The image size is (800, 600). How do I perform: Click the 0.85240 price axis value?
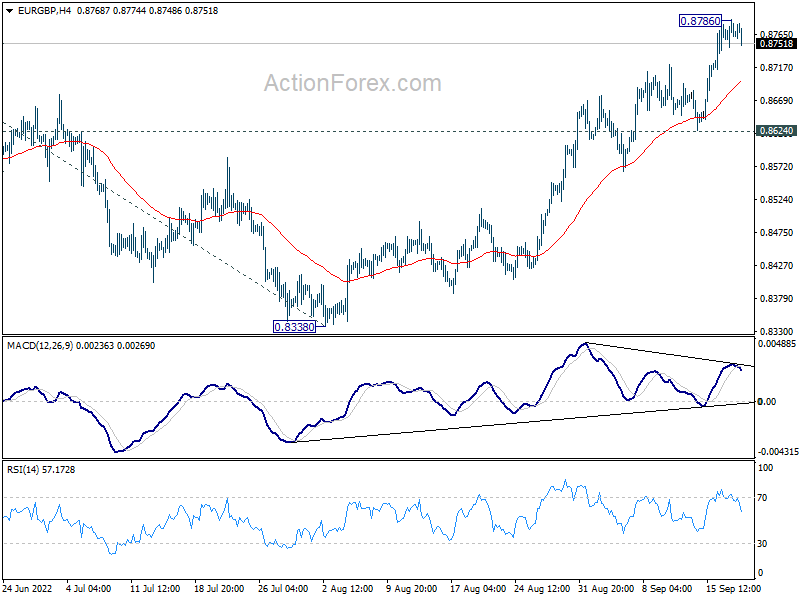777,199
